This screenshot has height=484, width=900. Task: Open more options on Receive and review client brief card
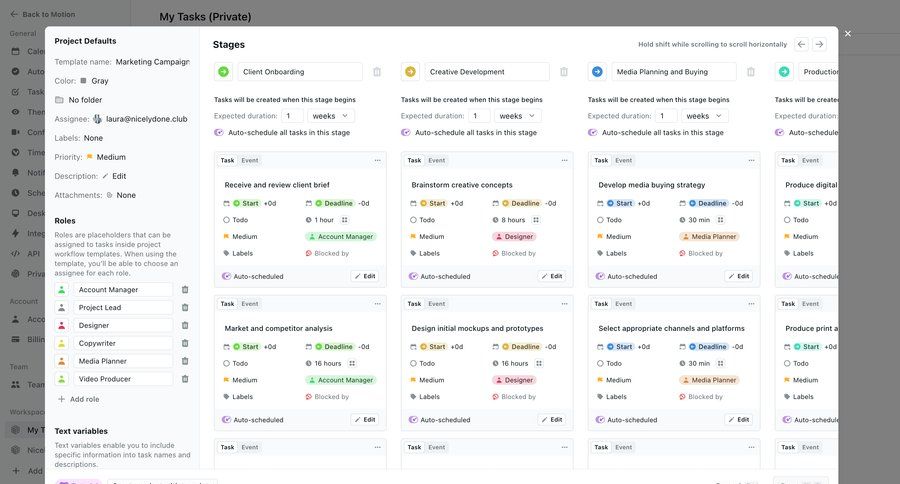click(378, 160)
